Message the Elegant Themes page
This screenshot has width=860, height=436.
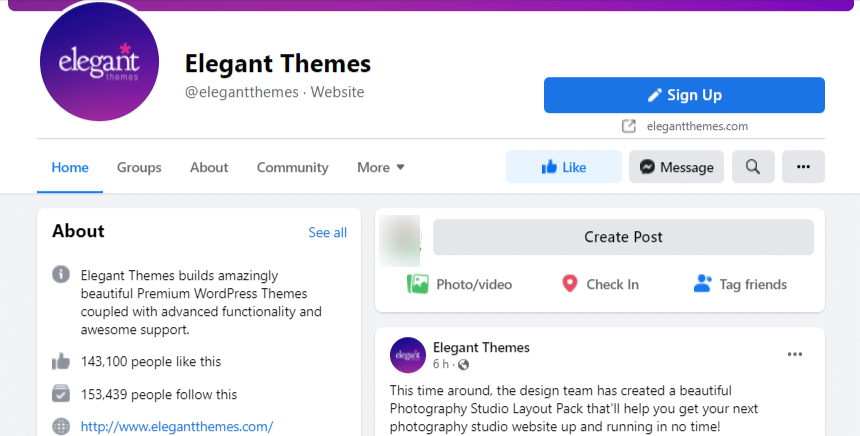[x=676, y=167]
